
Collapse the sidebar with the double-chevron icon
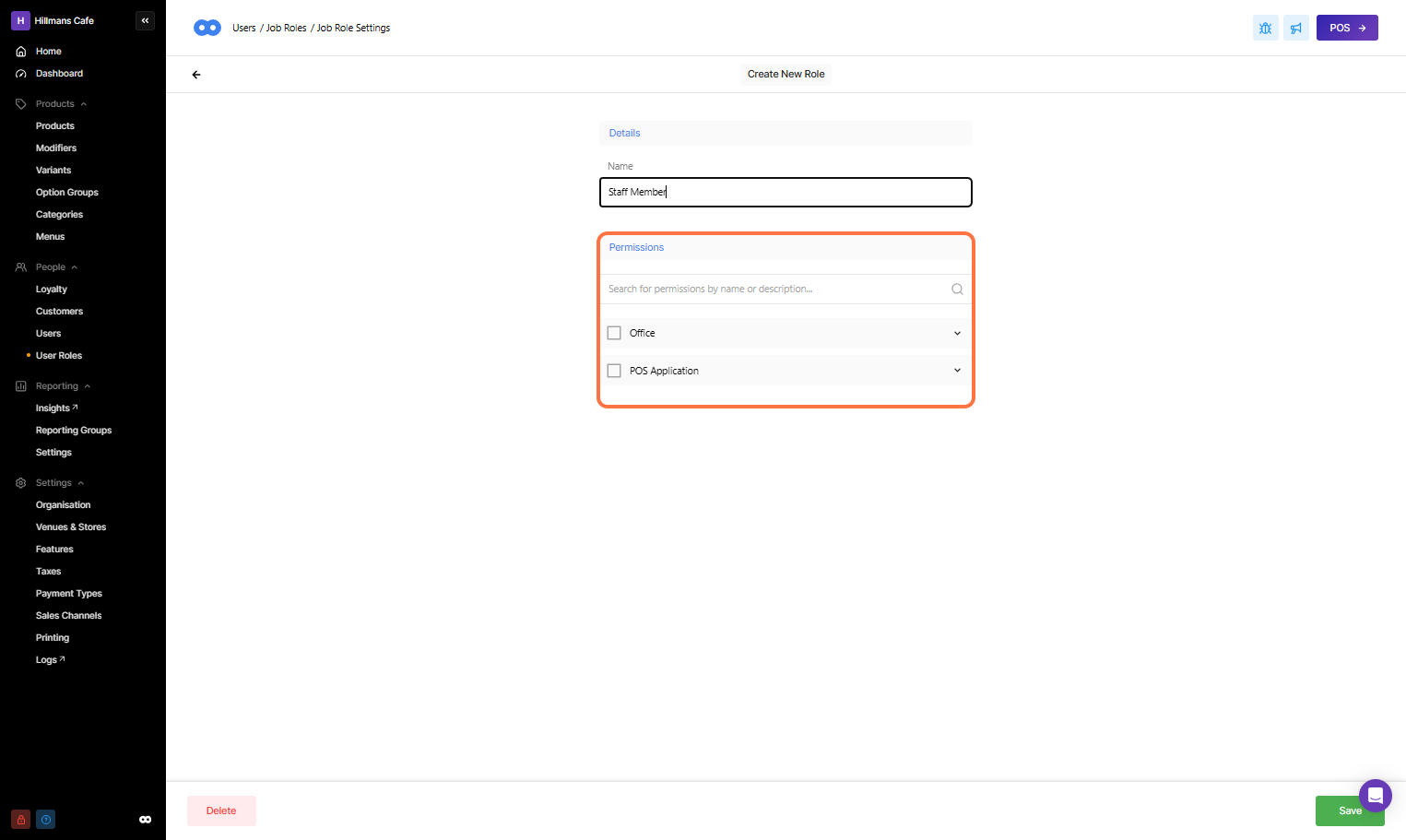click(x=145, y=20)
